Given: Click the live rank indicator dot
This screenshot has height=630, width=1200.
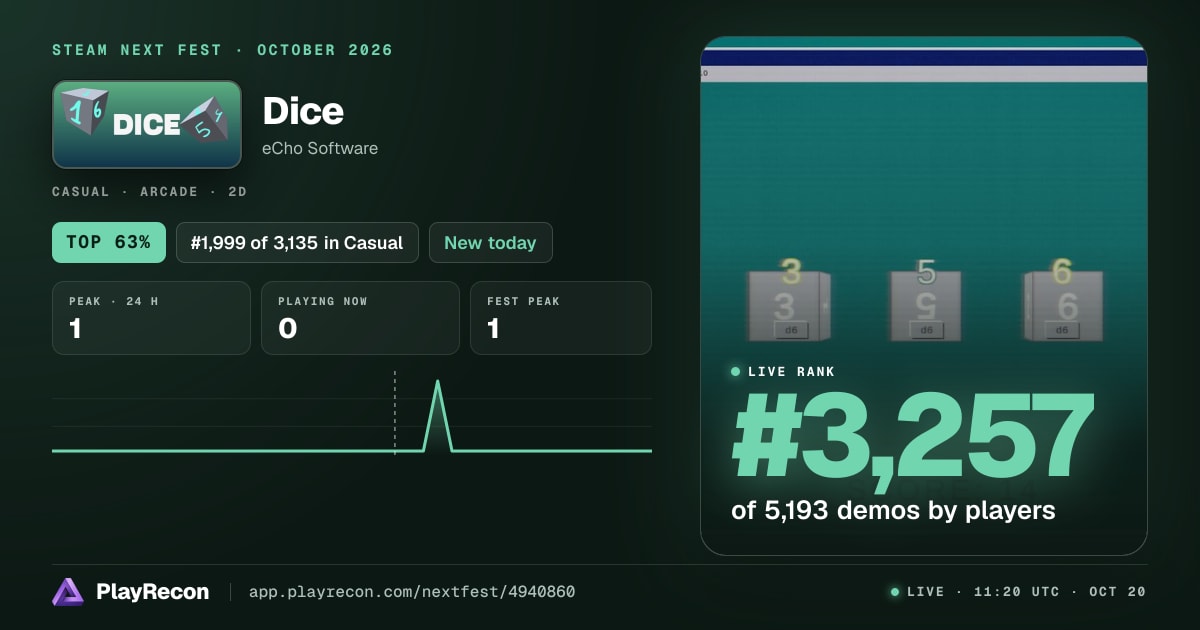Looking at the screenshot, I should click(736, 372).
